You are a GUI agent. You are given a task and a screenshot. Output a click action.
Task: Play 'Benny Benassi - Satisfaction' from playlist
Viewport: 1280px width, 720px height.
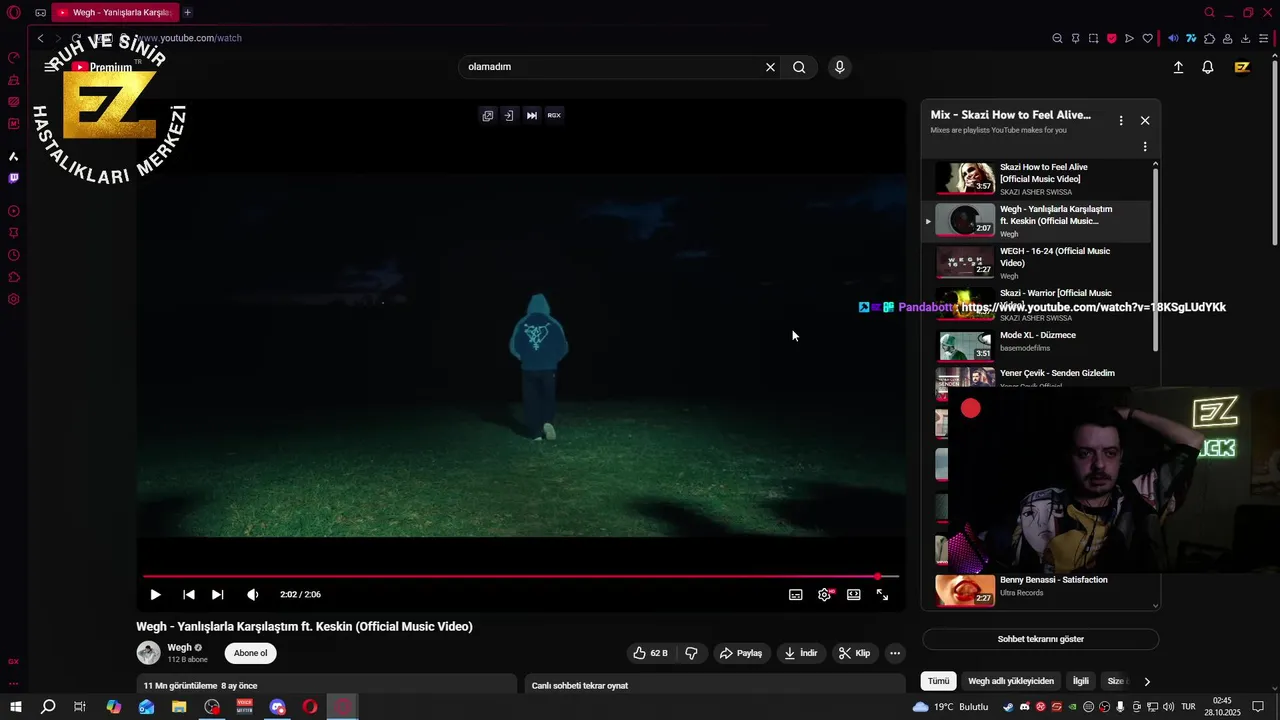1037,590
